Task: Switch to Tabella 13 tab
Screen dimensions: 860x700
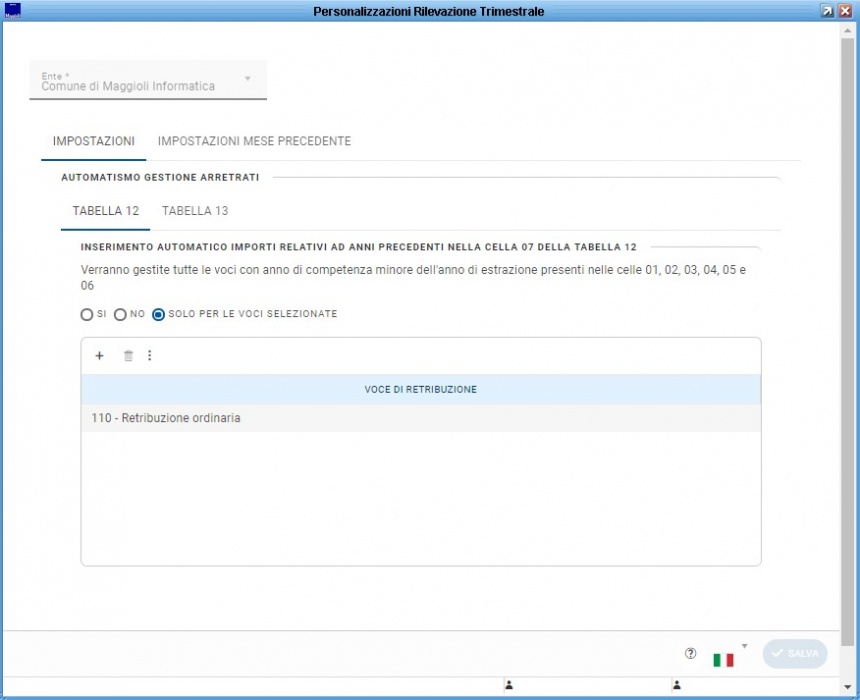Action: pyautogui.click(x=195, y=211)
